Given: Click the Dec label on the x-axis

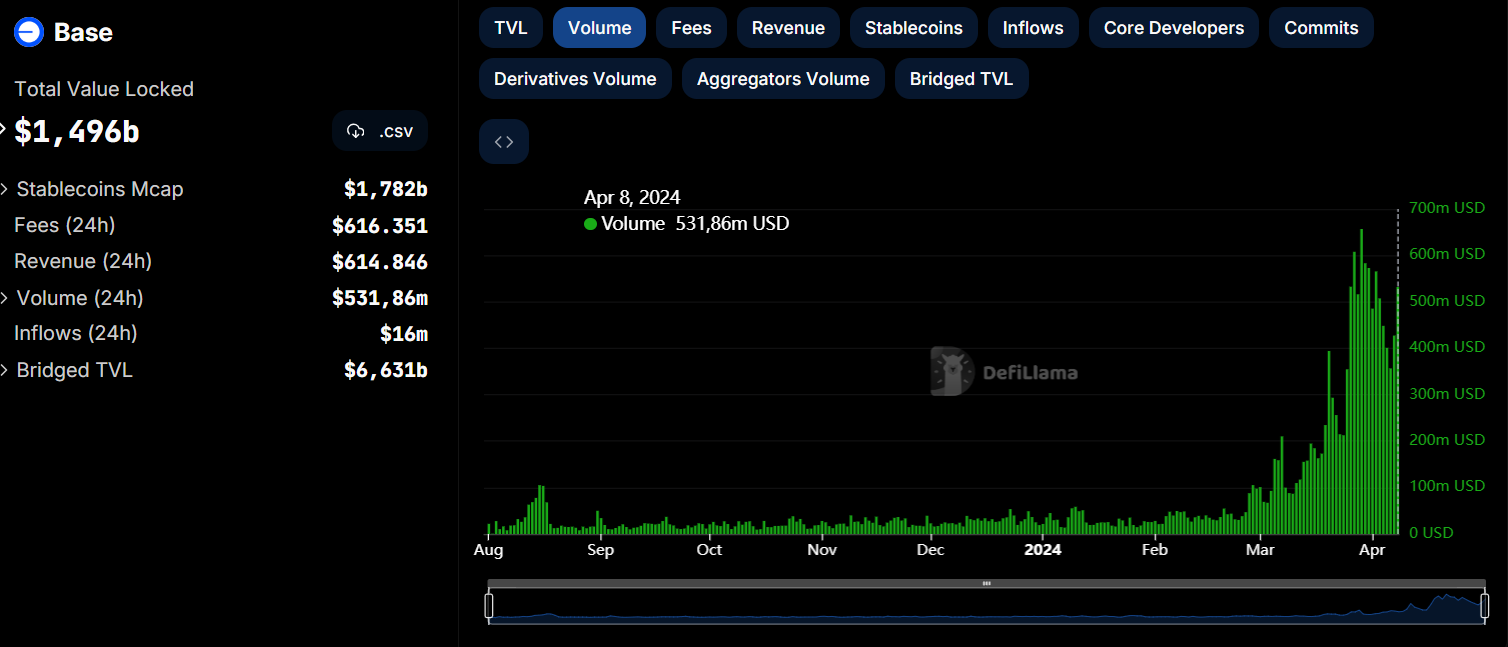Looking at the screenshot, I should tap(930, 550).
